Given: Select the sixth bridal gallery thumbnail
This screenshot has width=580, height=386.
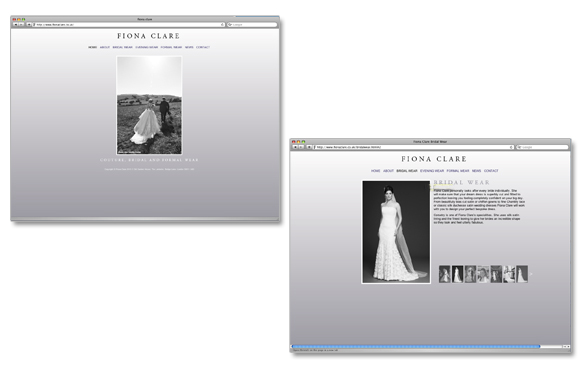Looking at the screenshot, I should (x=509, y=274).
